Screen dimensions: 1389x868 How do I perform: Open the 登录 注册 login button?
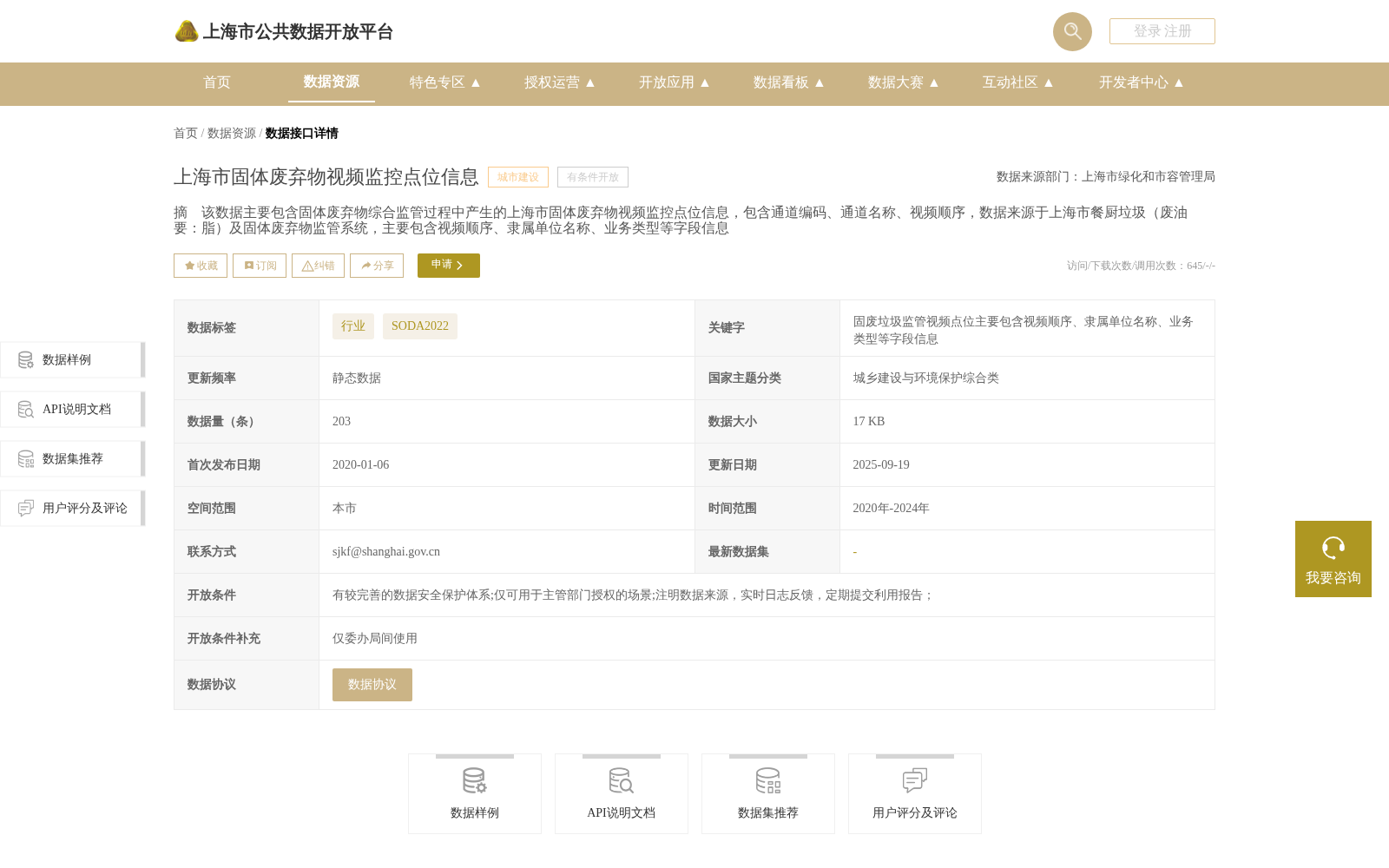click(1162, 31)
